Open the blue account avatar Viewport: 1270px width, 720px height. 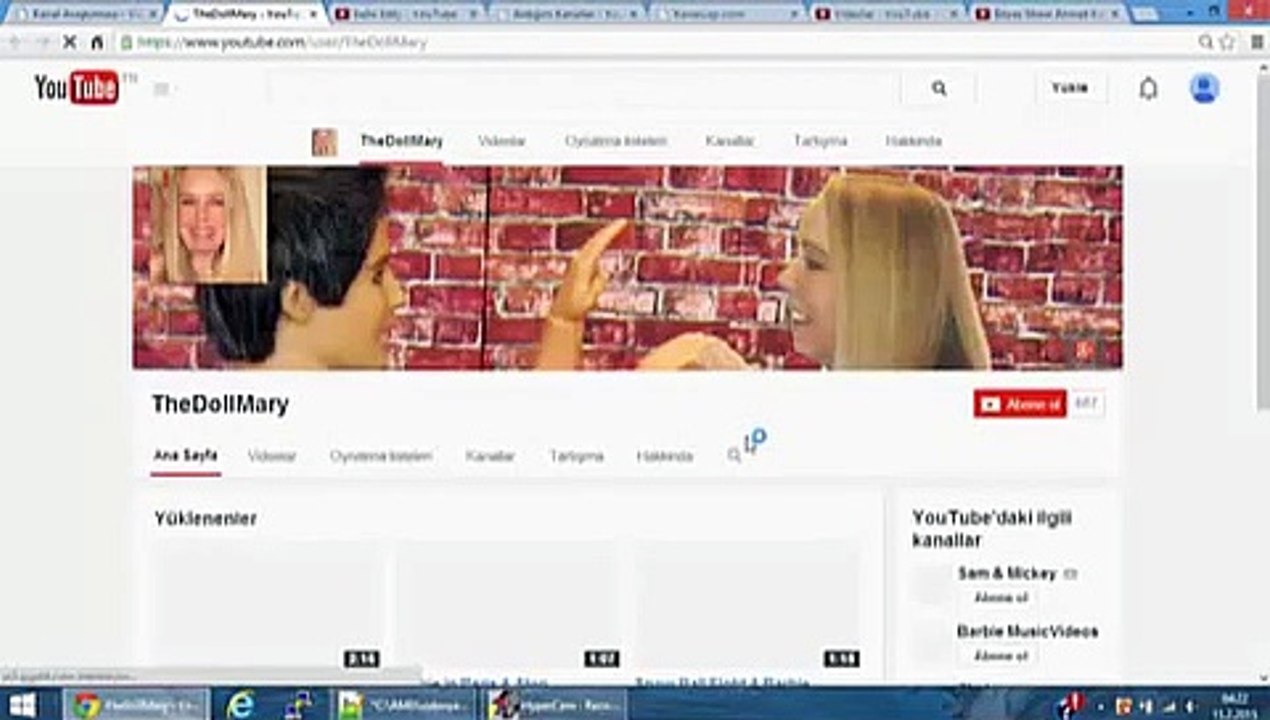tap(1204, 88)
